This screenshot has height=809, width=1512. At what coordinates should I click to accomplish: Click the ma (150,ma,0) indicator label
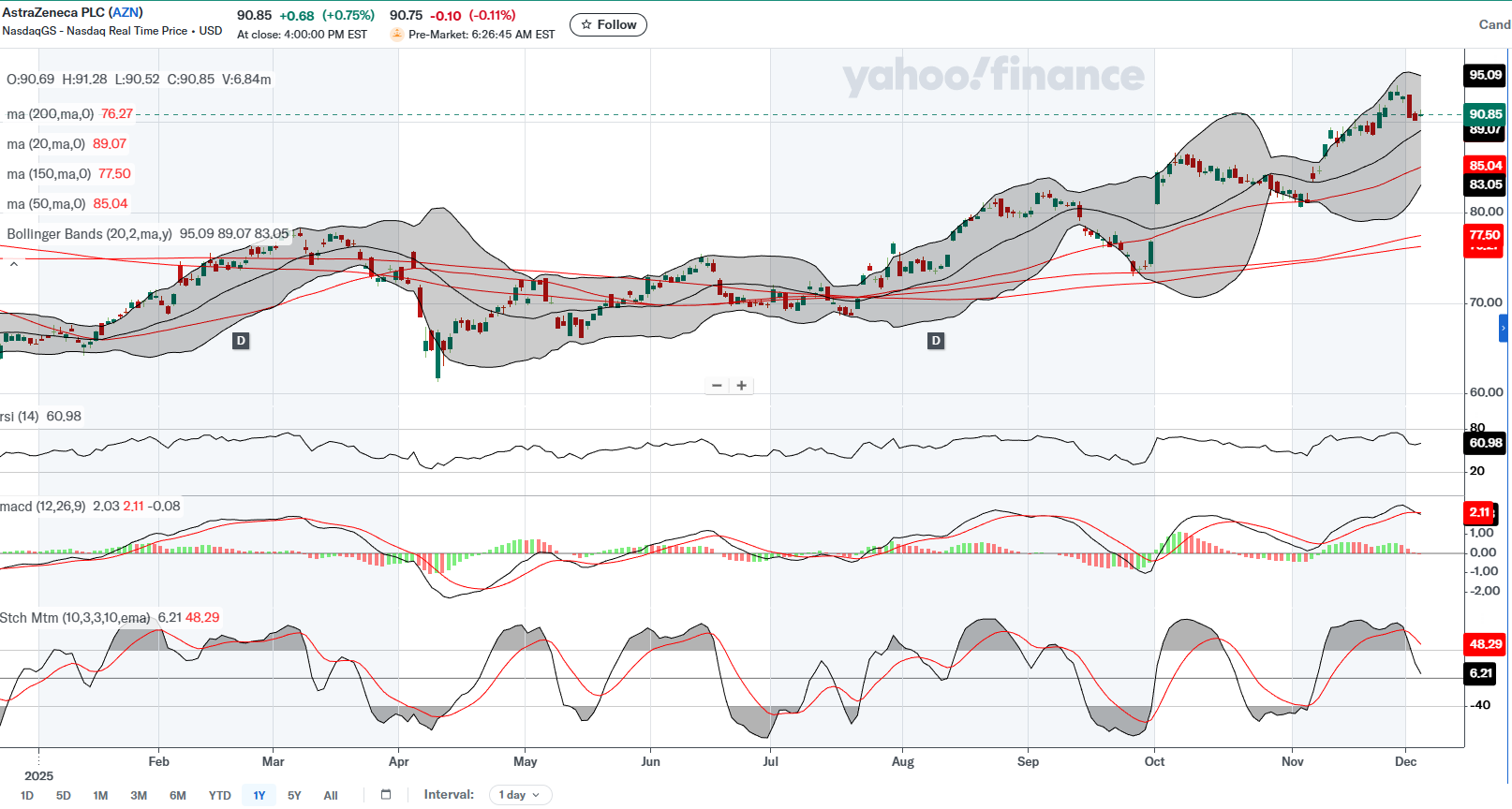pos(49,174)
